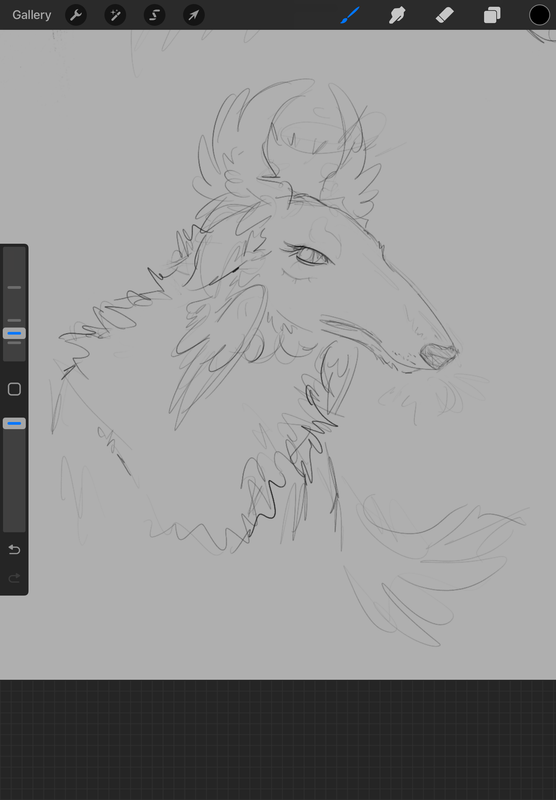
Task: Select the Eraser tool
Action: 444,15
